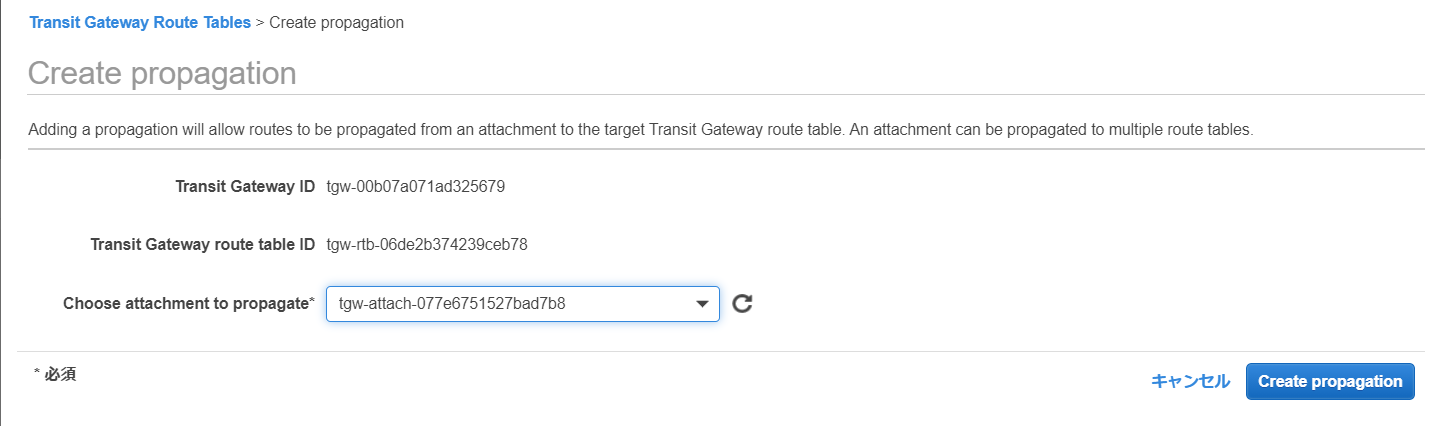Click the route table ID tgw-rtb-06de2b374239ceb78

click(x=427, y=245)
